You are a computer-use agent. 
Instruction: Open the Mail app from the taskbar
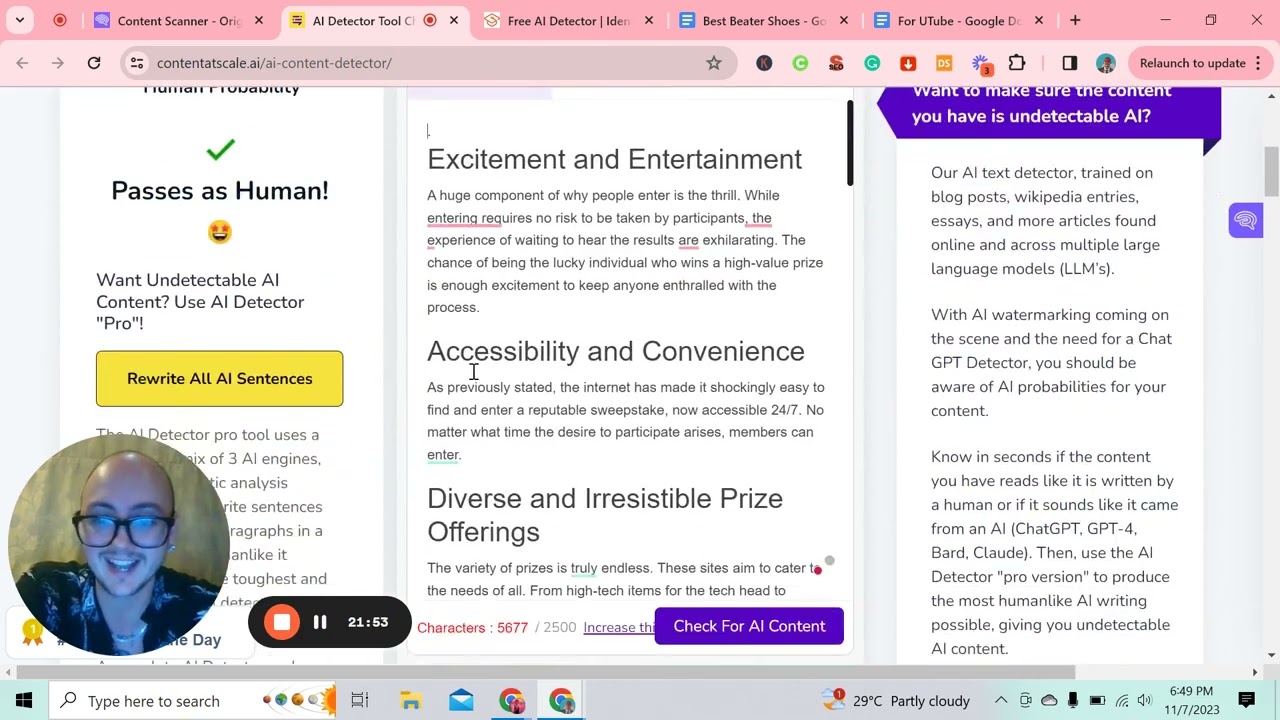461,700
